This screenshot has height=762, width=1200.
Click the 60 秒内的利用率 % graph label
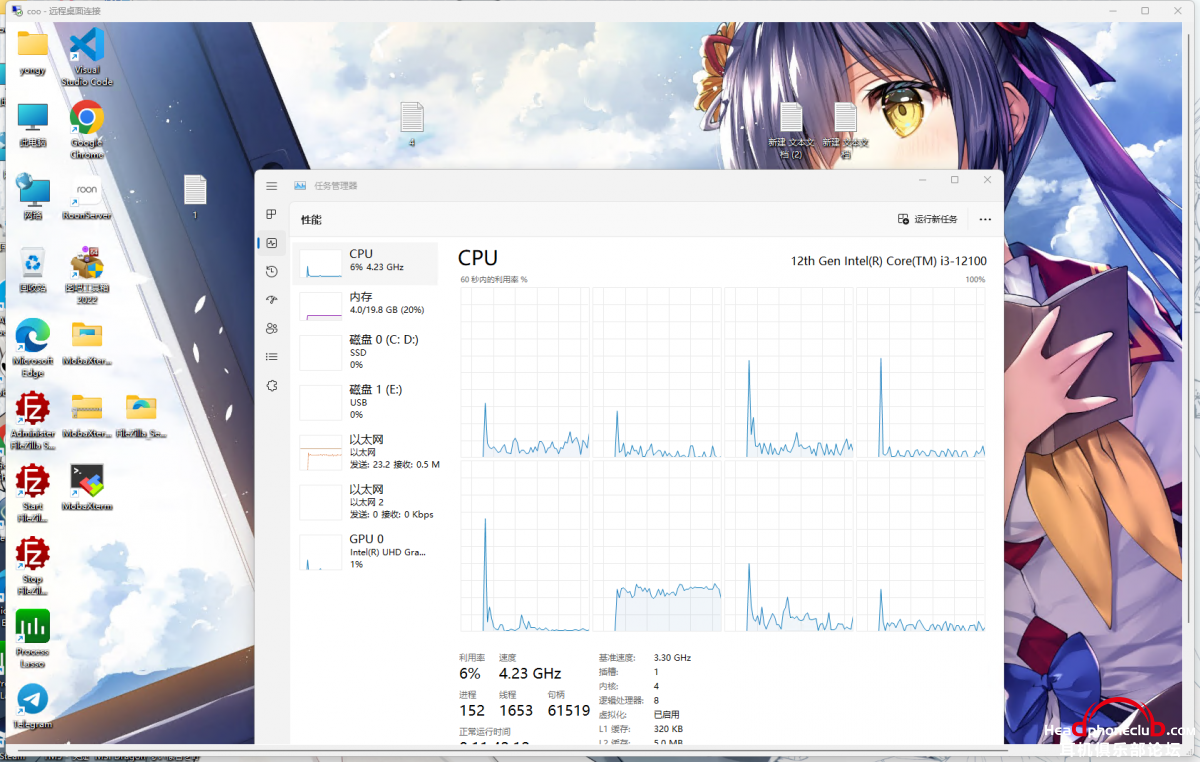[x=494, y=279]
